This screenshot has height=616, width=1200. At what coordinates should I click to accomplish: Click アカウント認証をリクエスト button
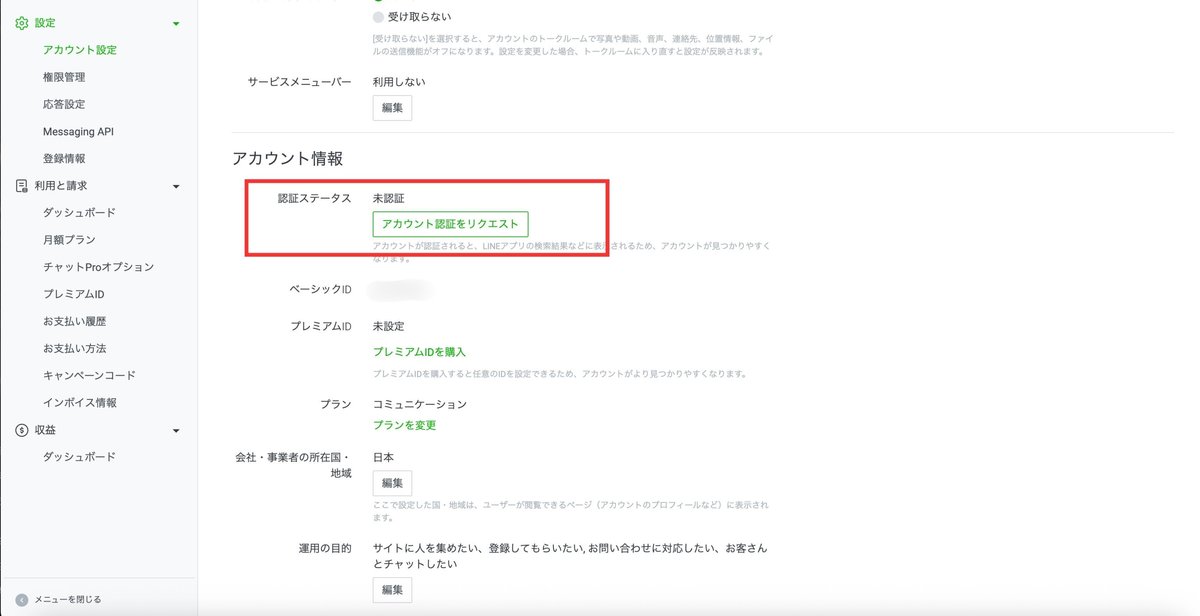pos(451,224)
